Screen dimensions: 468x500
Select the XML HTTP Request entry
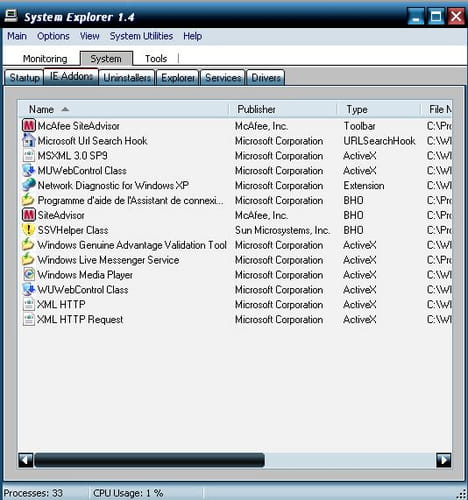pyautogui.click(x=80, y=319)
